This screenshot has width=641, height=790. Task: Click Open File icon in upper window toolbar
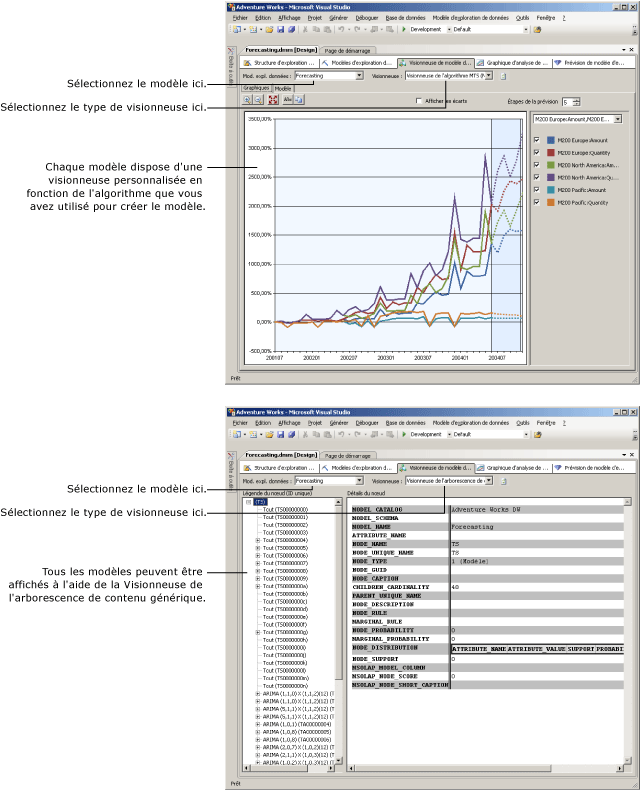click(x=270, y=30)
